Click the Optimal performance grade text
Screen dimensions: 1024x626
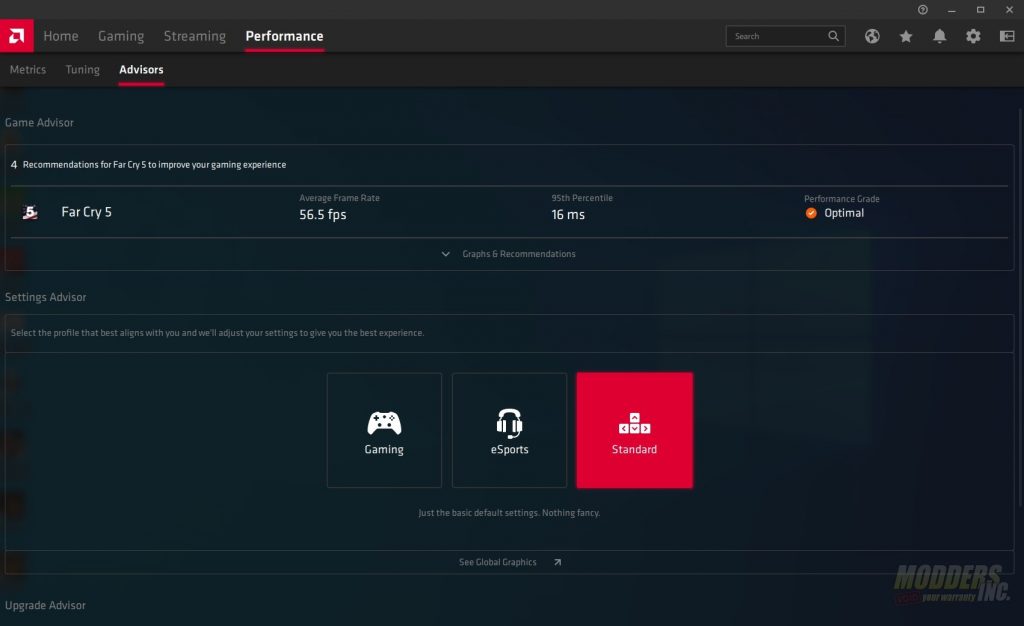tap(844, 213)
